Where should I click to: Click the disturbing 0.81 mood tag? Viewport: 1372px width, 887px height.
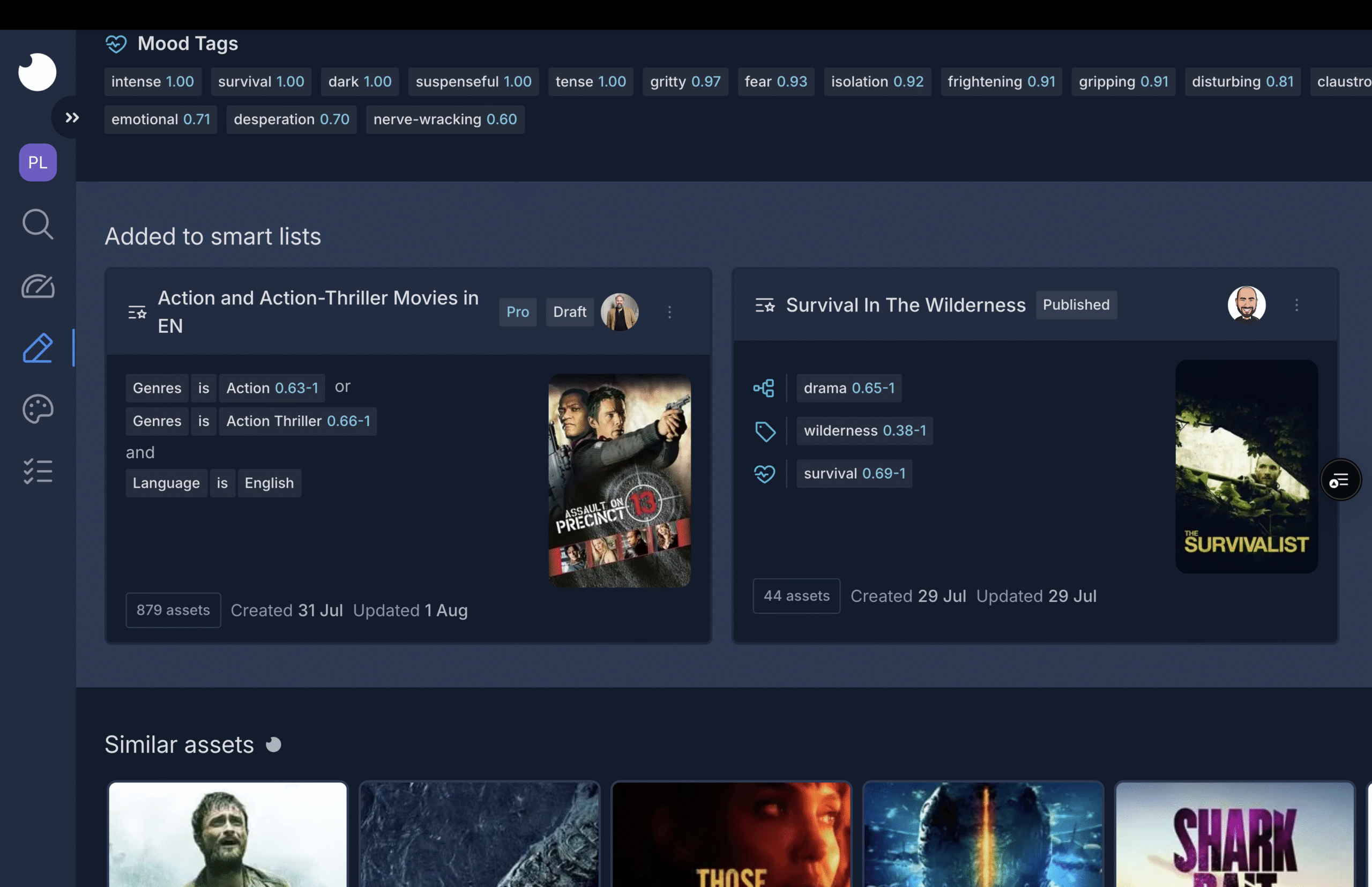pyautogui.click(x=1242, y=82)
